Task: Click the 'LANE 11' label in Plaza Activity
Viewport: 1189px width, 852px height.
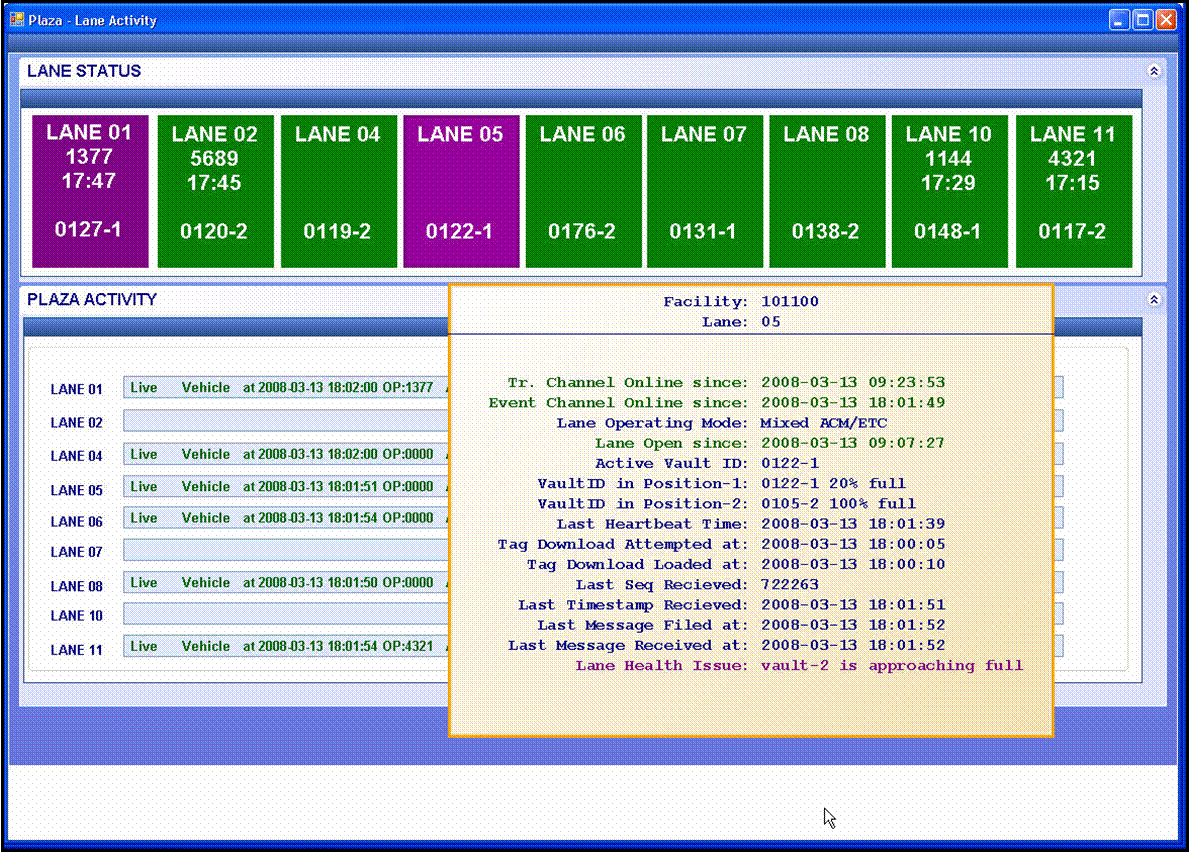Action: coord(76,650)
